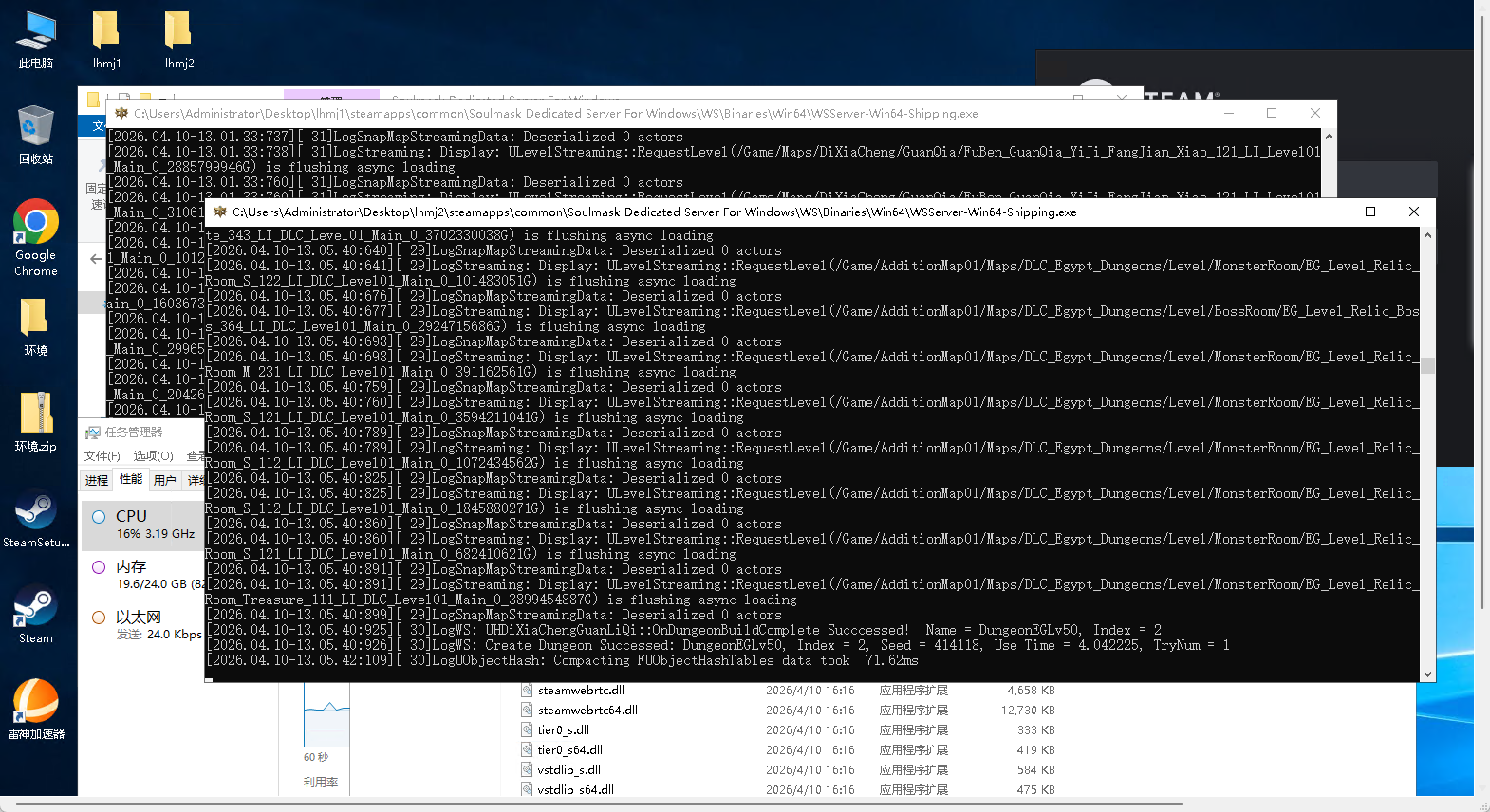Select the 内存 memory performance entry
The height and width of the screenshot is (812, 1490).
(142, 575)
